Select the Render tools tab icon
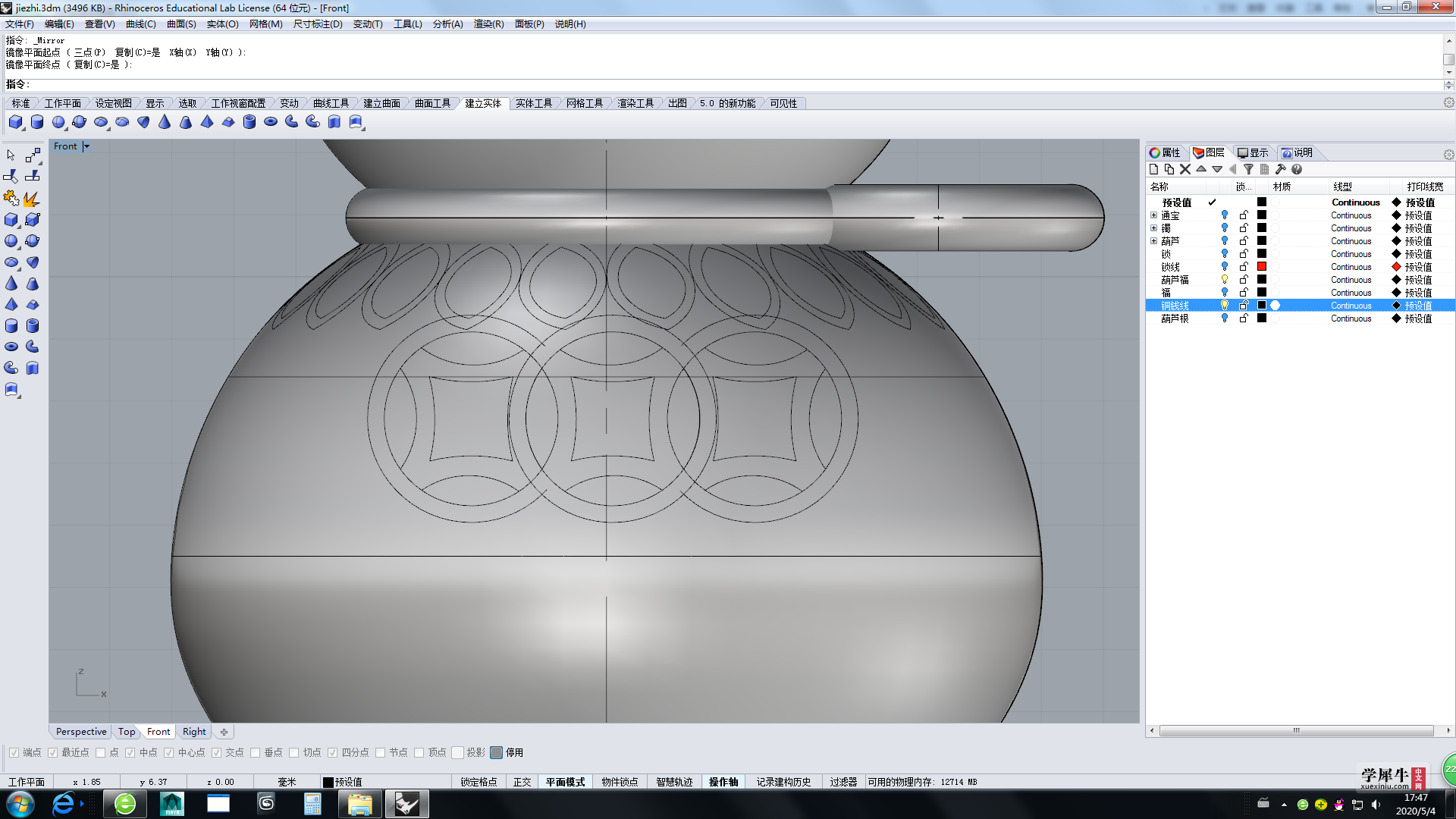Screen dimensions: 1456x819 (x=634, y=103)
